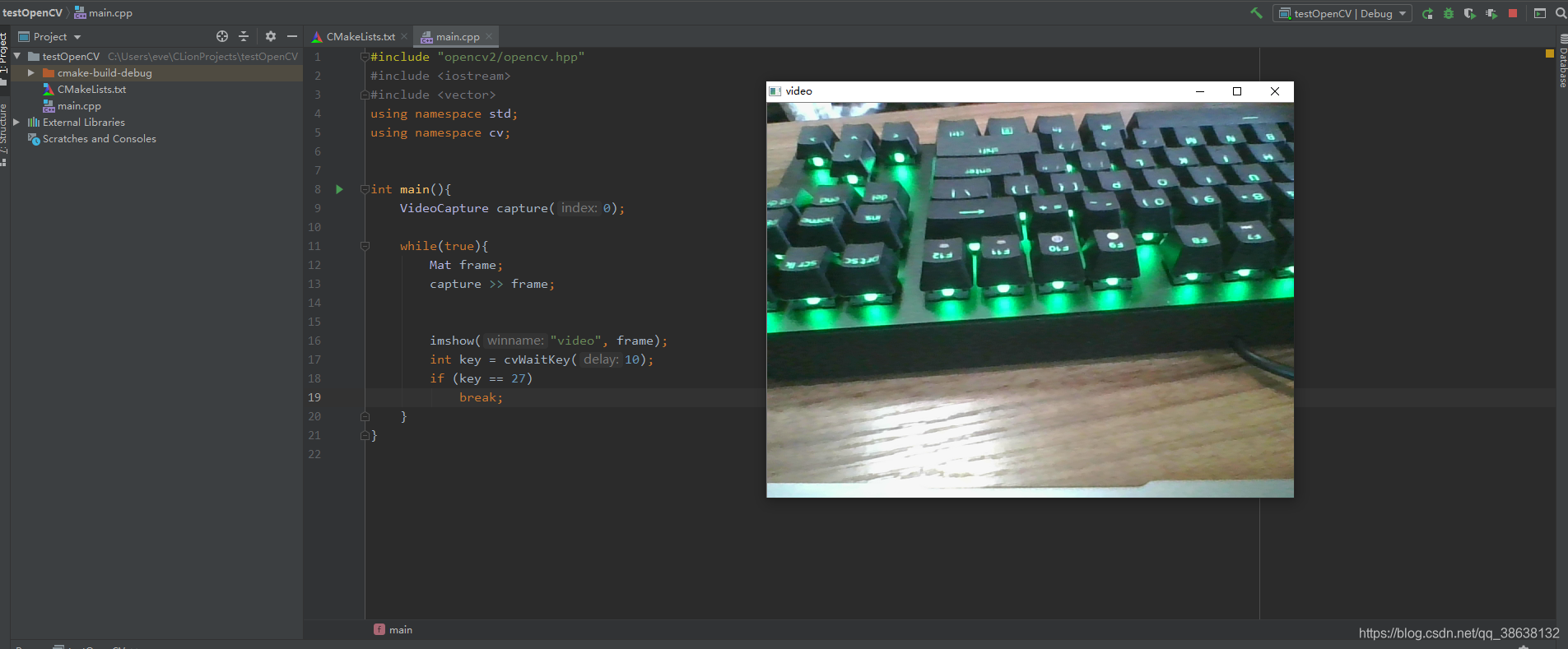Click line number 19 in gutter
1568x649 pixels.
pyautogui.click(x=314, y=397)
